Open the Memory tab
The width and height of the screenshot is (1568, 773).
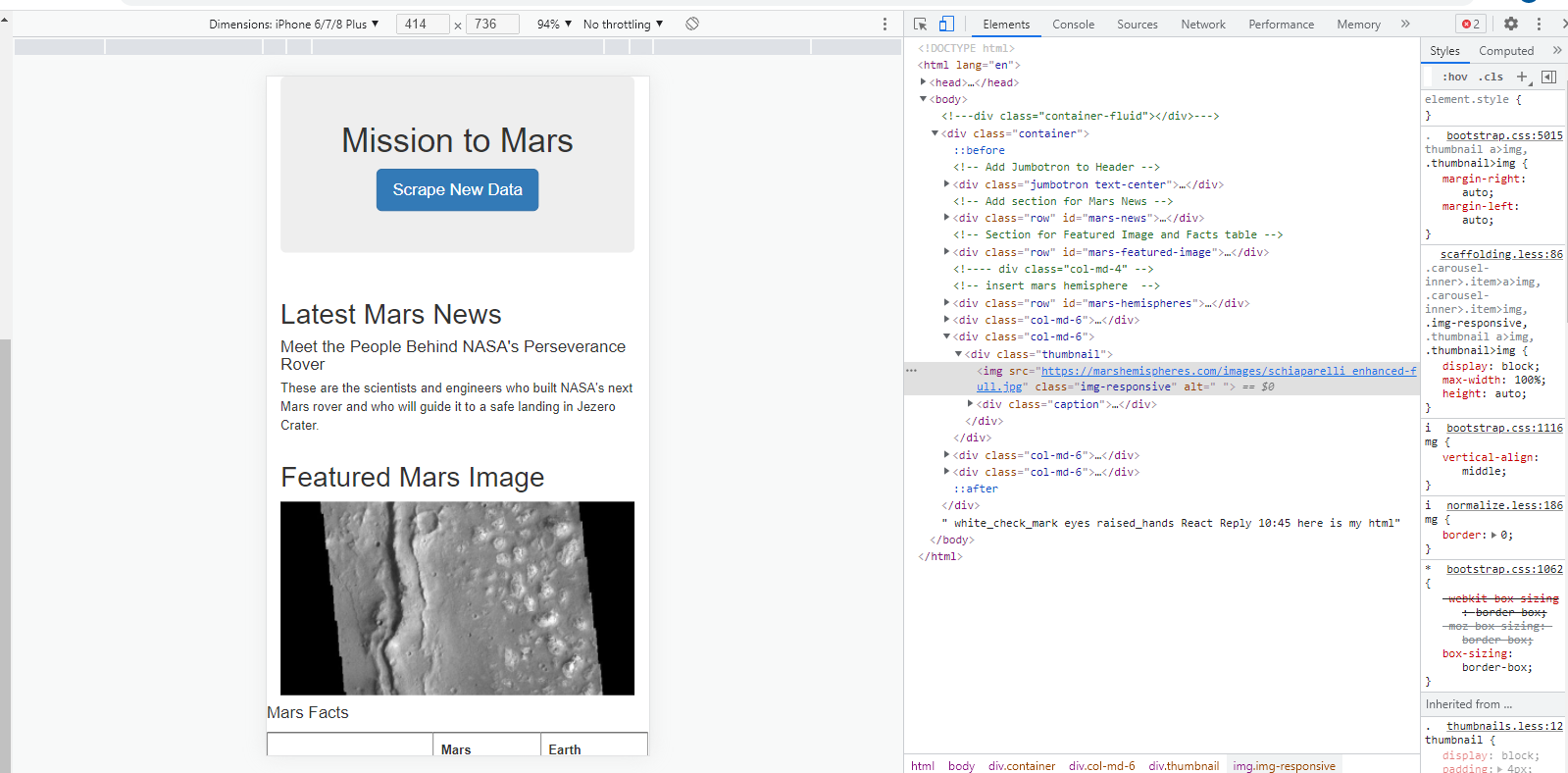pos(1358,25)
